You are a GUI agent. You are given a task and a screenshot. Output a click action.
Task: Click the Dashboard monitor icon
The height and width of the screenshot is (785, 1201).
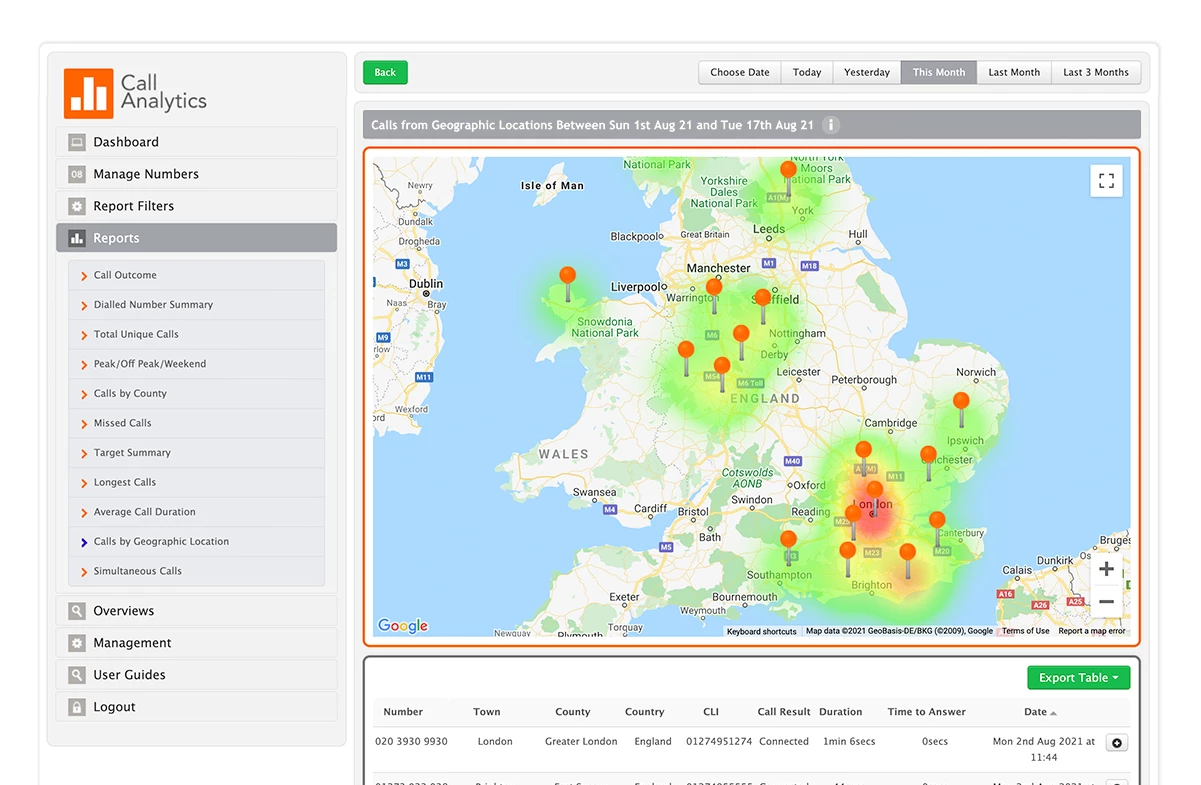77,141
